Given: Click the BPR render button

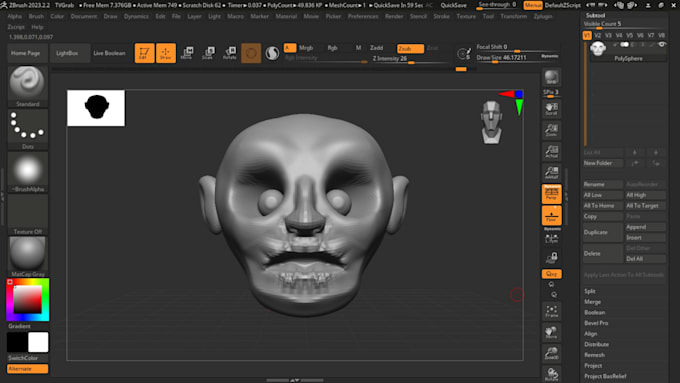Looking at the screenshot, I should pos(551,77).
